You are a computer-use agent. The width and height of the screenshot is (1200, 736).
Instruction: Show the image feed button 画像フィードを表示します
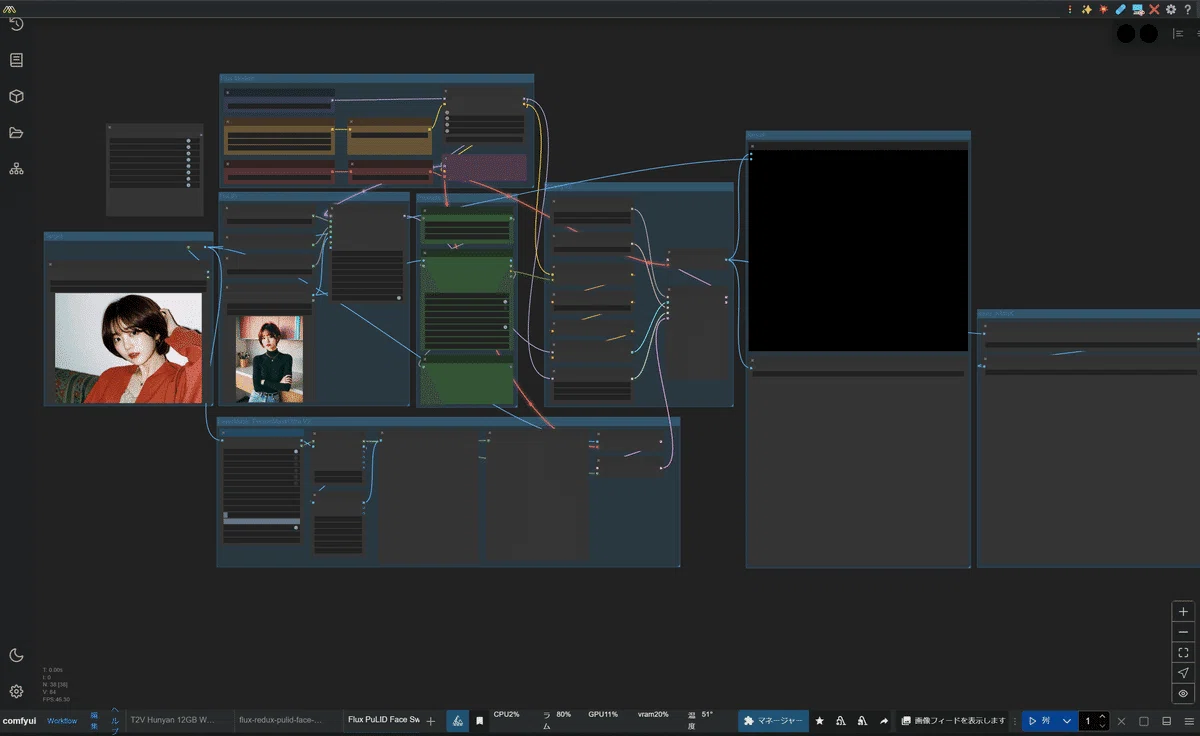(954, 721)
